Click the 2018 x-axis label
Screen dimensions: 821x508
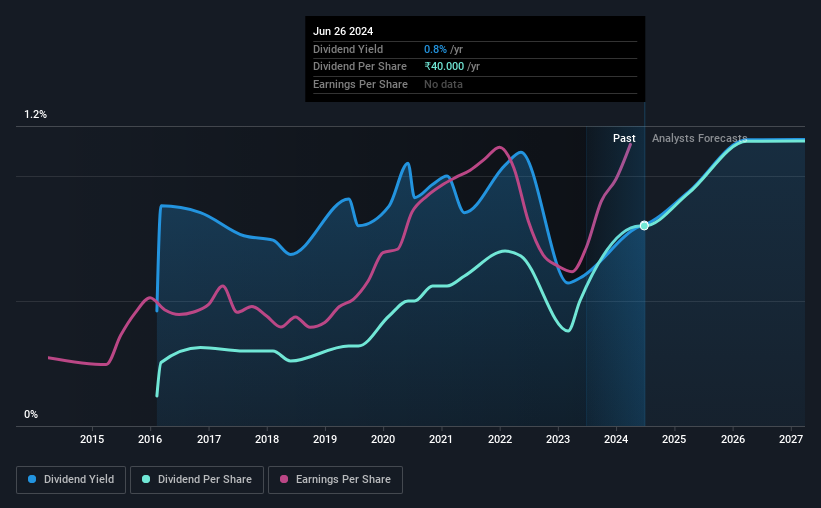click(x=267, y=439)
